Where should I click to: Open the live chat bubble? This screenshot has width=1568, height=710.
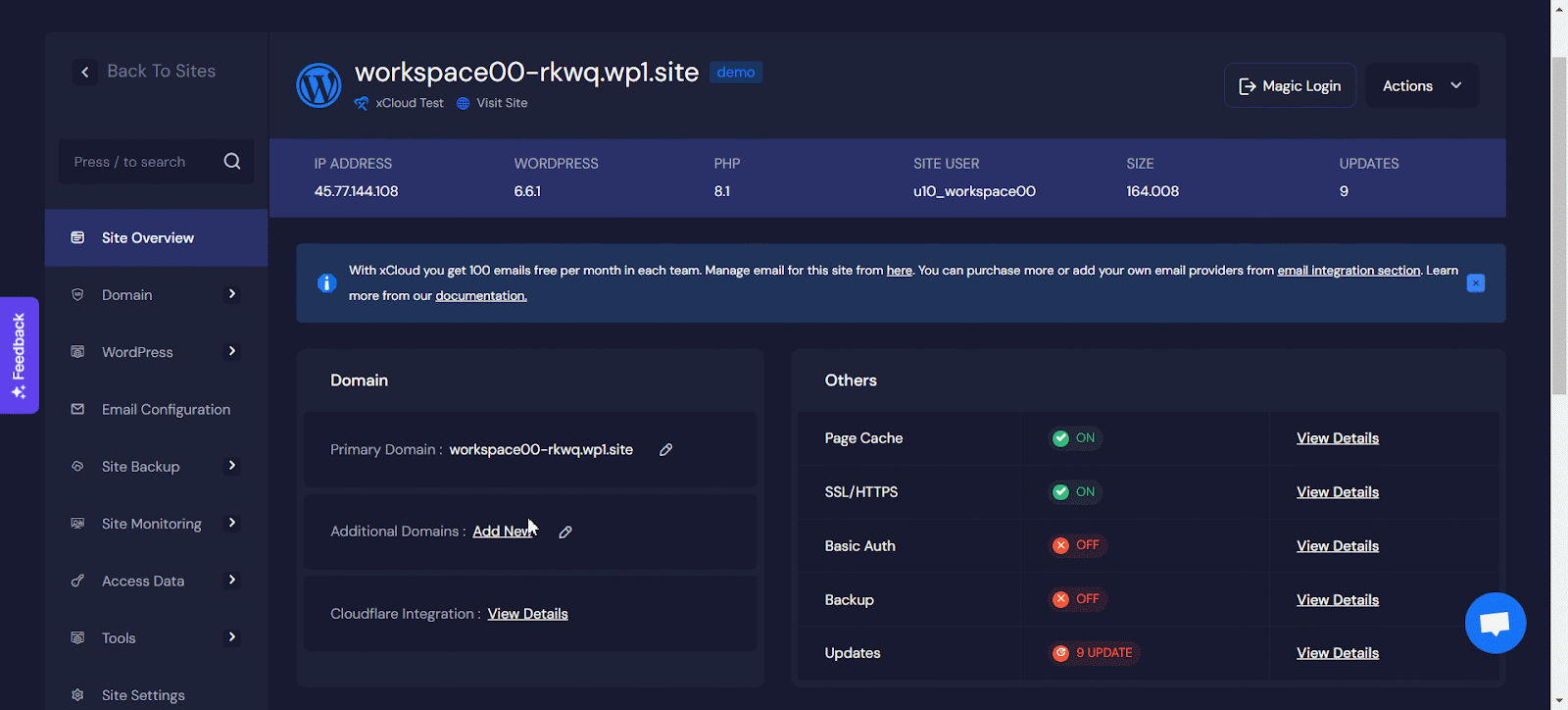point(1495,623)
